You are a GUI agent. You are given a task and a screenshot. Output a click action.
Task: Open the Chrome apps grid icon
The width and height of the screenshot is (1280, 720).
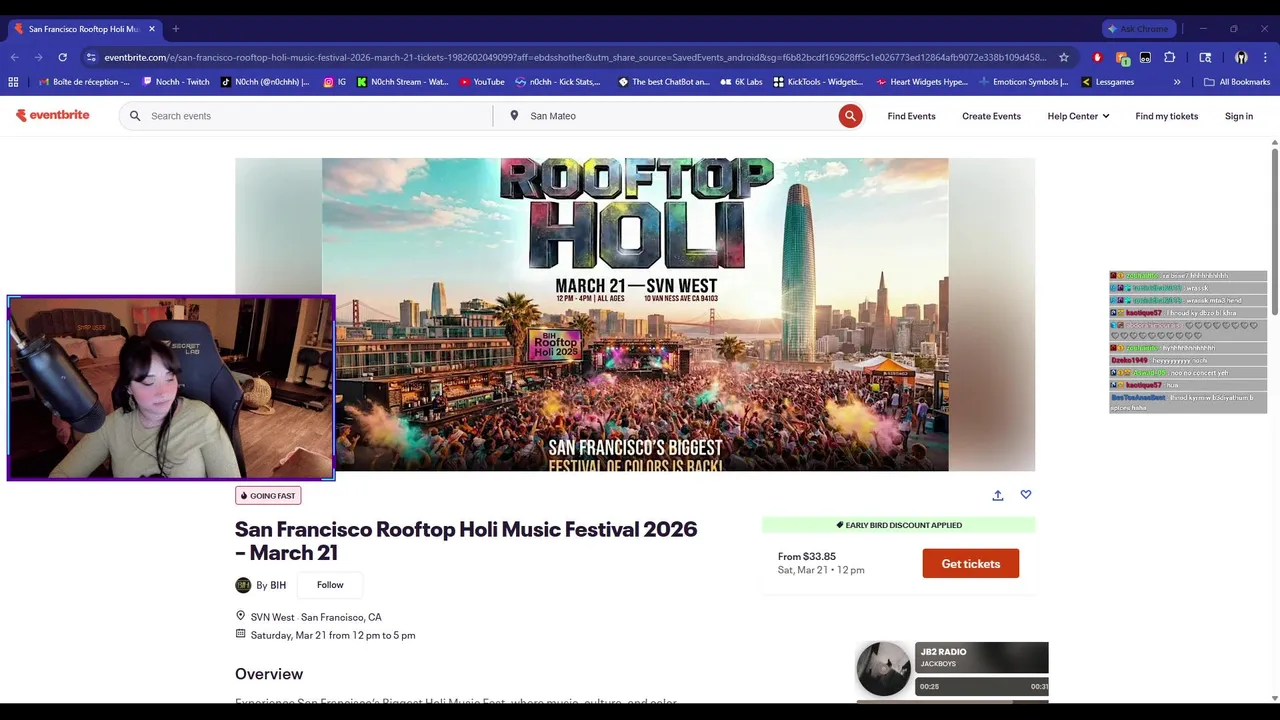point(13,82)
